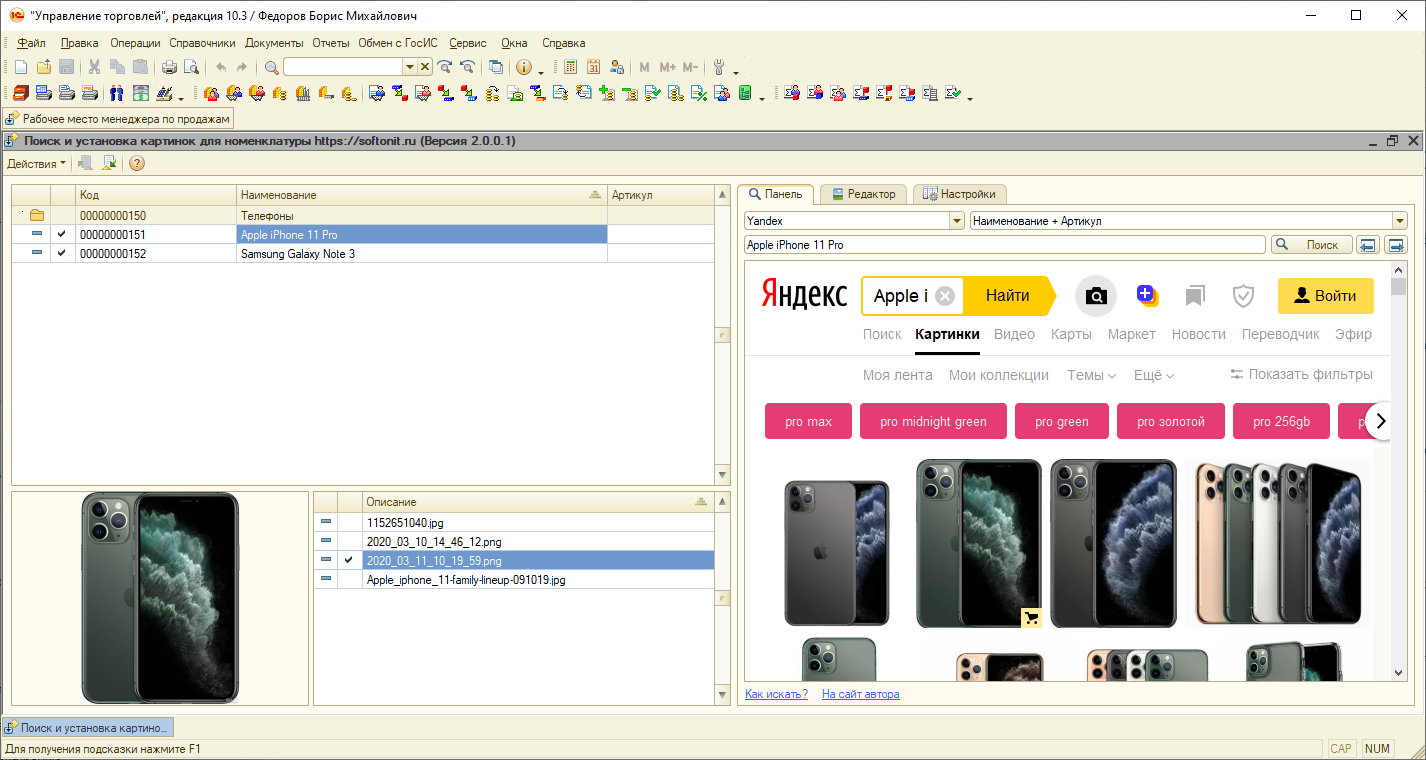The height and width of the screenshot is (760, 1426).
Task: Click the browser panel scrollbar down arrow
Action: pos(1400,673)
